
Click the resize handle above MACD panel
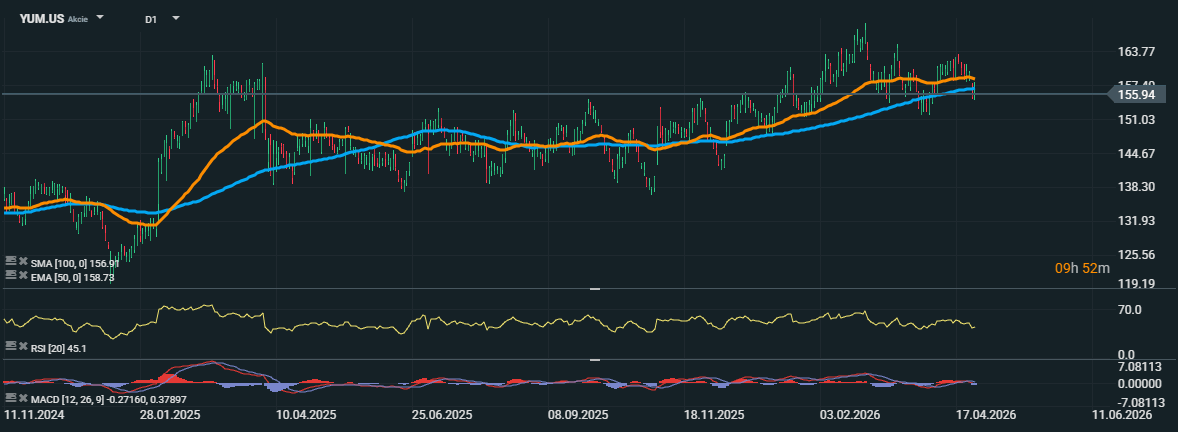pos(594,359)
